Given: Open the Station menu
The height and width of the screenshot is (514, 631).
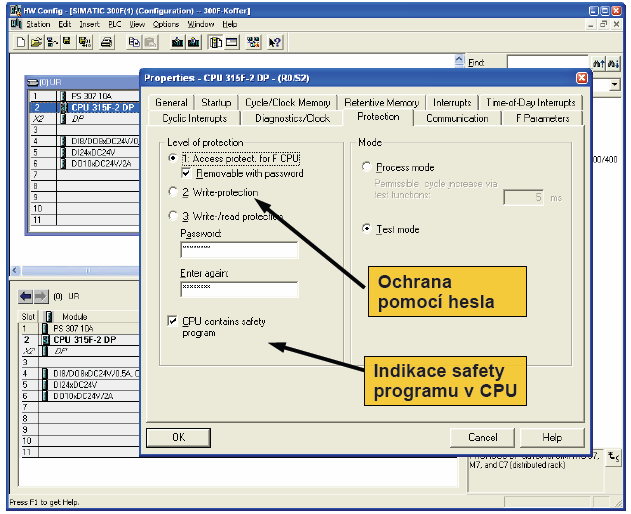Looking at the screenshot, I should coord(38,24).
